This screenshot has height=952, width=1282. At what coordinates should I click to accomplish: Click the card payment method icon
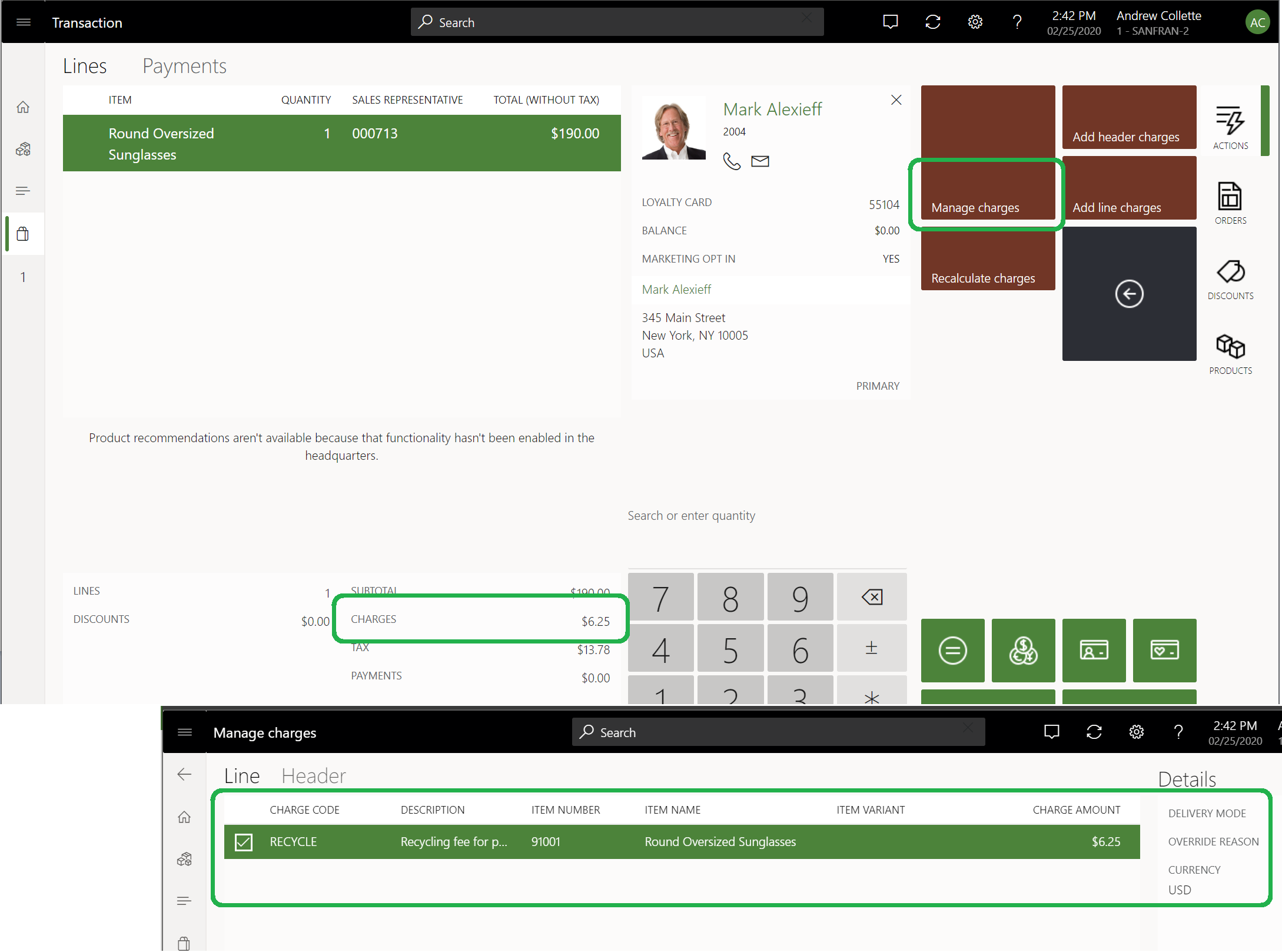[x=1092, y=648]
